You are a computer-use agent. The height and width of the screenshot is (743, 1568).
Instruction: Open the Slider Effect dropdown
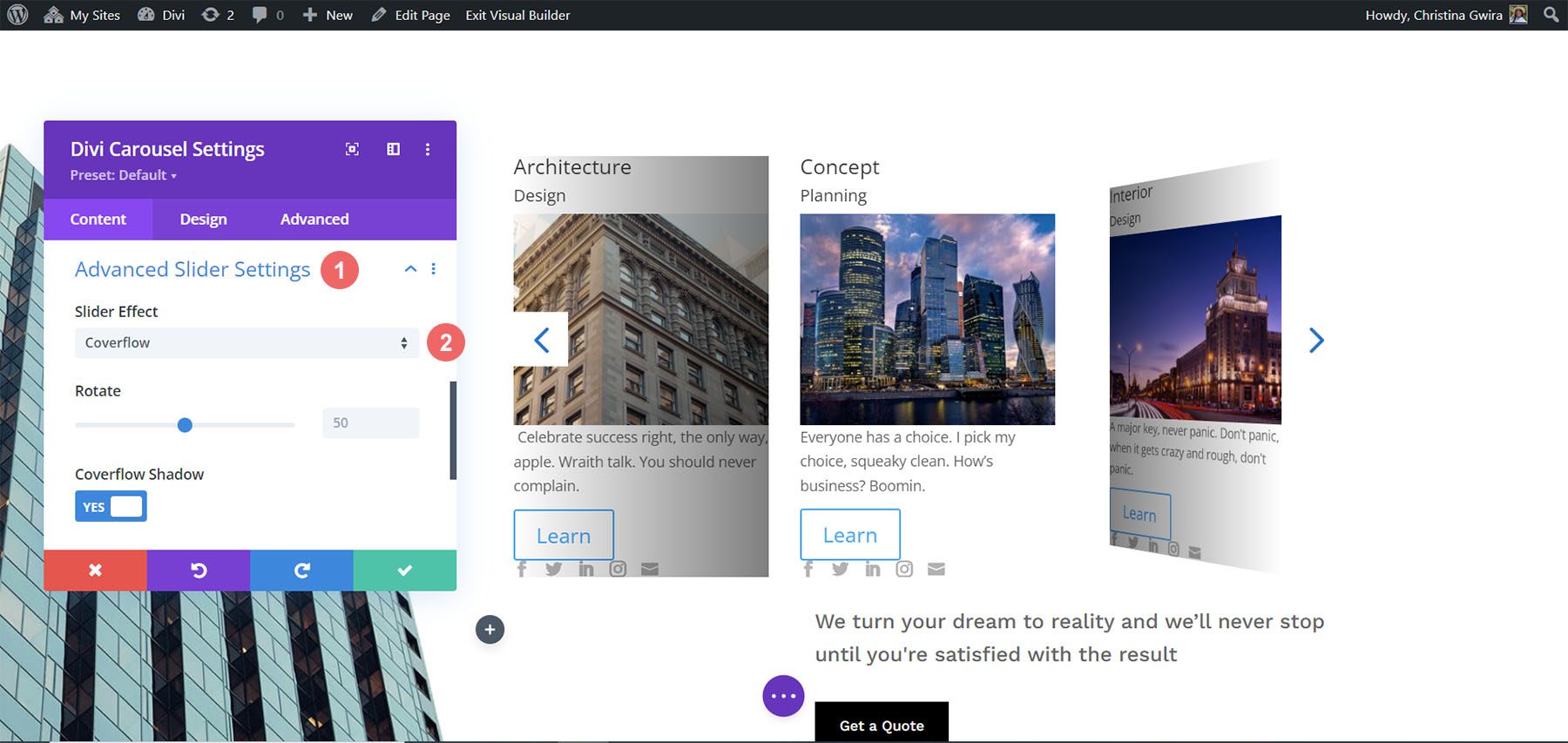click(247, 343)
